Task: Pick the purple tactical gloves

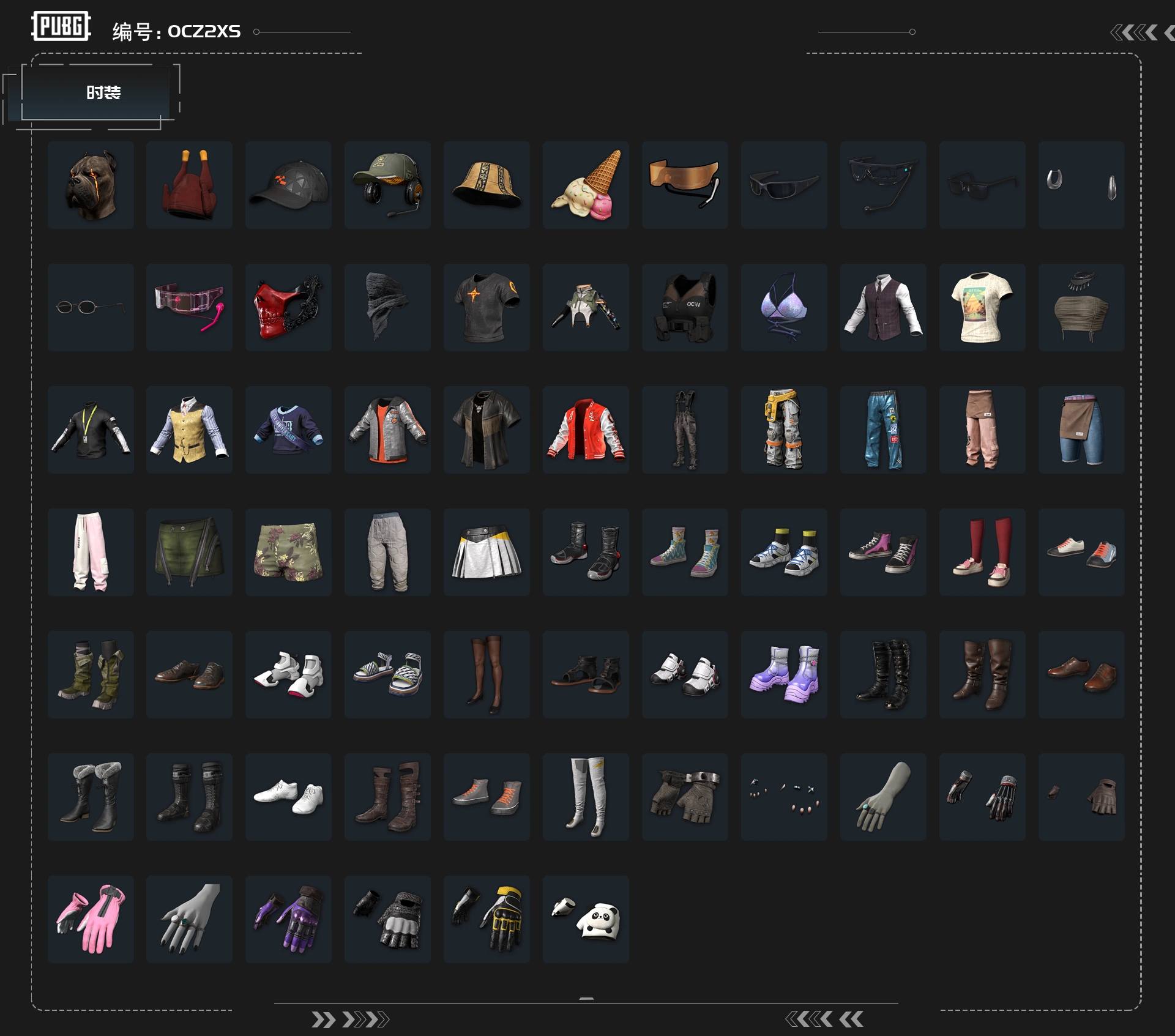Action: pyautogui.click(x=288, y=919)
